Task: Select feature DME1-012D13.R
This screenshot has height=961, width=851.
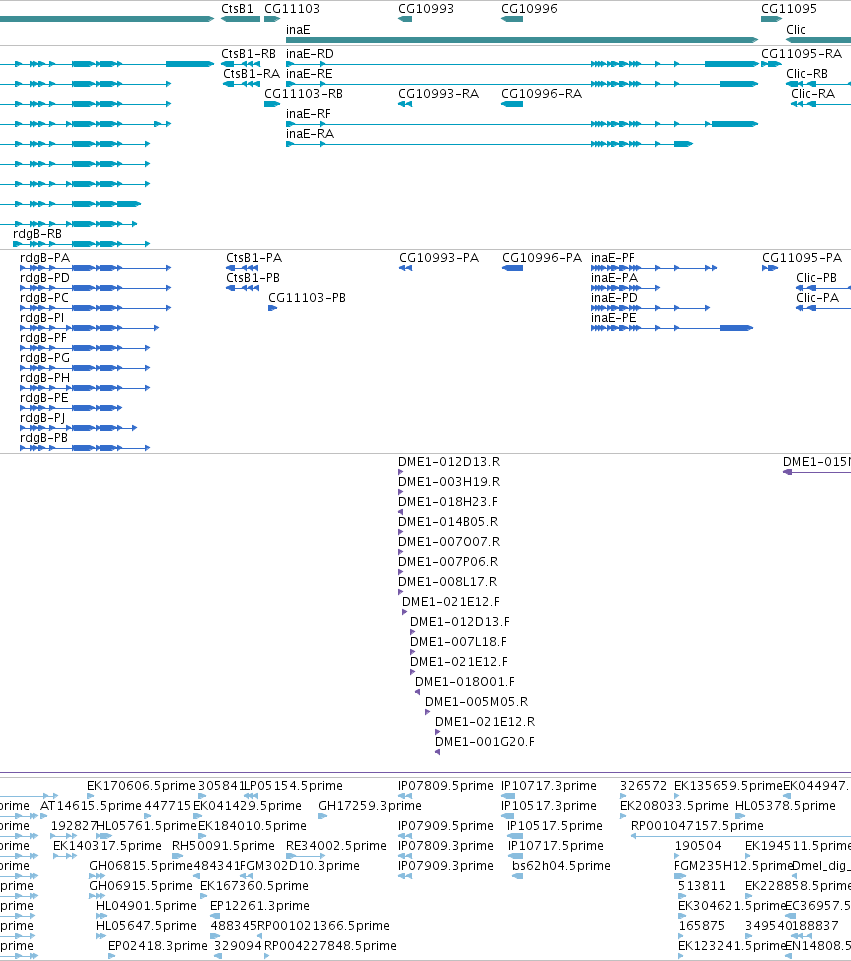Action: 449,462
